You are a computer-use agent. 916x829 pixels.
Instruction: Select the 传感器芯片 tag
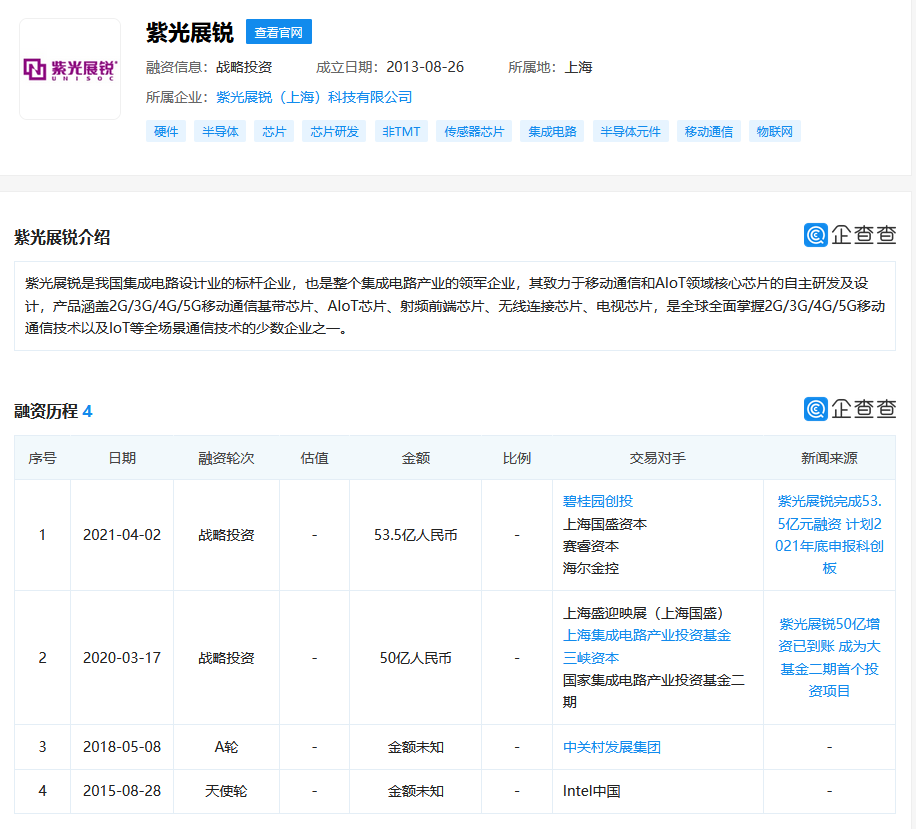(474, 131)
